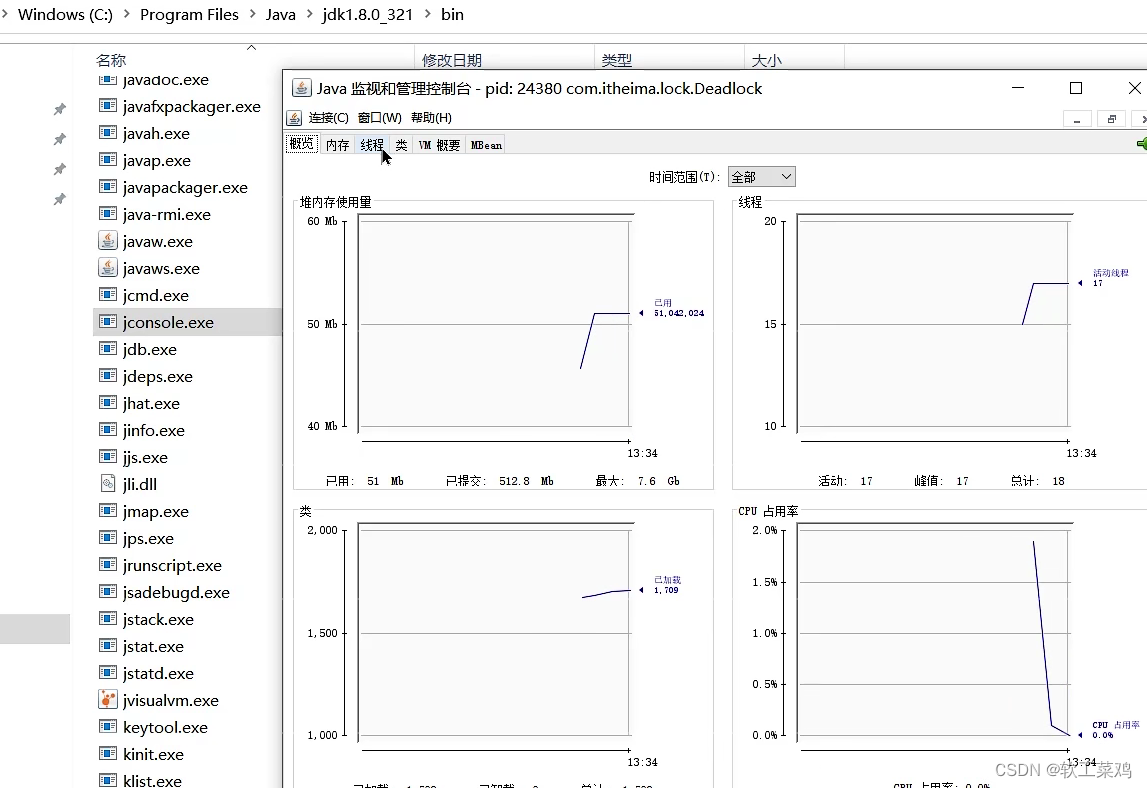
Task: Click the javapackager.exe file icon
Action: click(x=108, y=187)
